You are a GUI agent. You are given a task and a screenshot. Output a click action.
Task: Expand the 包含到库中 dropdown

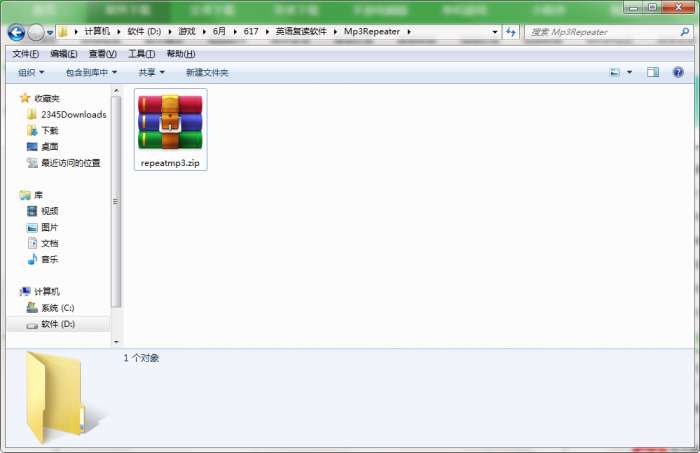[91, 72]
